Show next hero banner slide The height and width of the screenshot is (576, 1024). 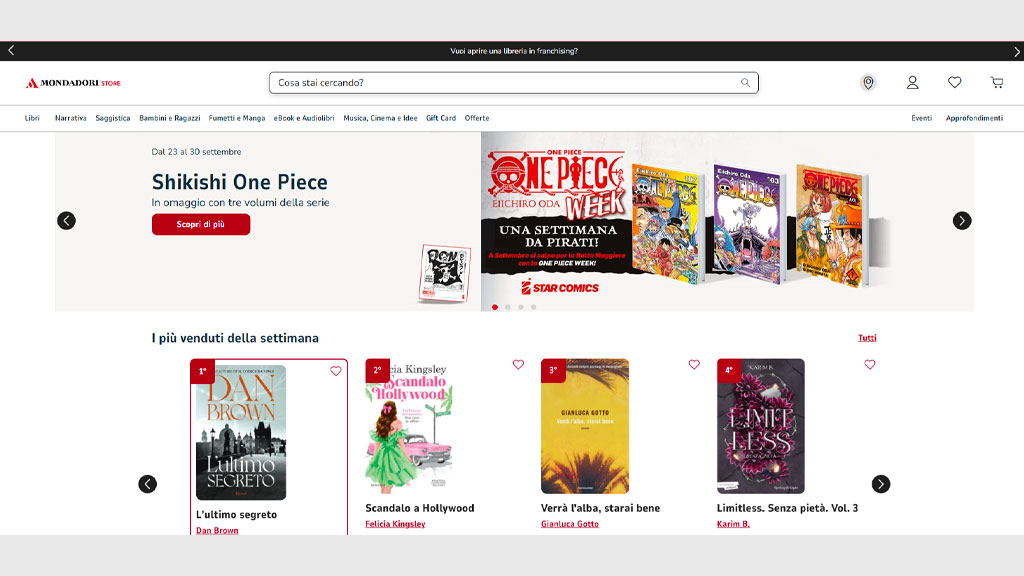(x=962, y=221)
